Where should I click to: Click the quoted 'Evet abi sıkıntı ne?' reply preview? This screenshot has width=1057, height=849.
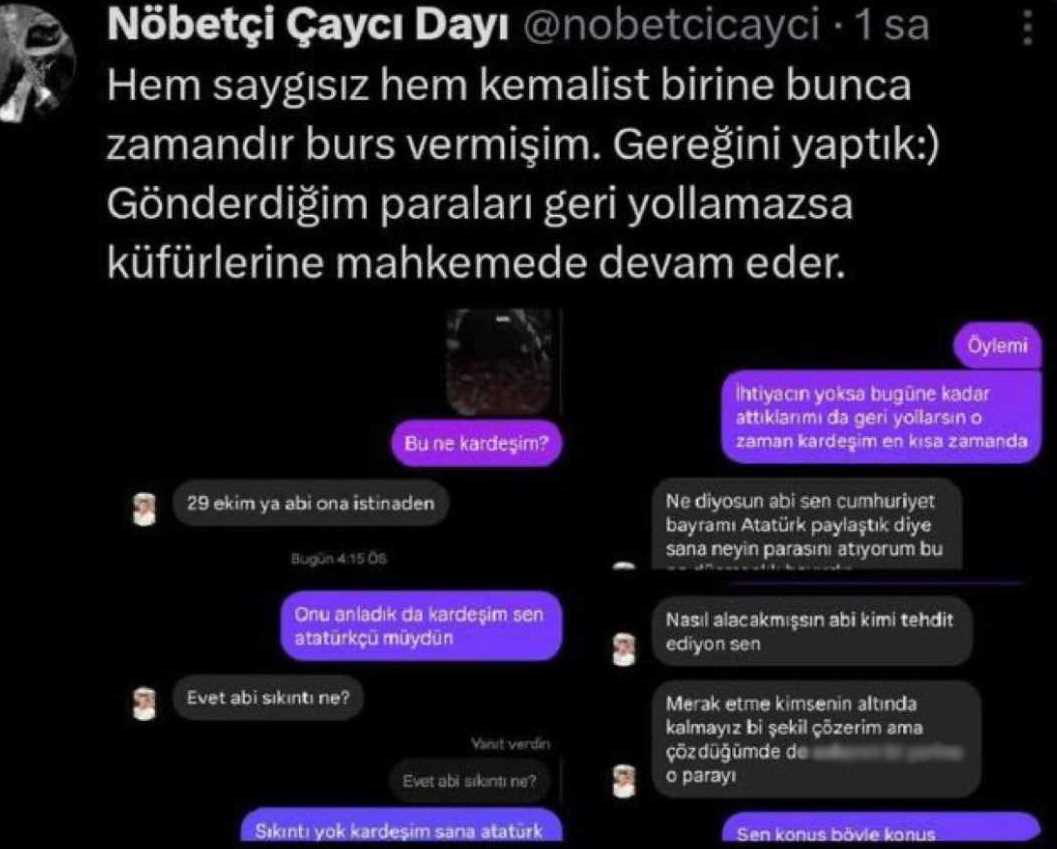coord(470,780)
